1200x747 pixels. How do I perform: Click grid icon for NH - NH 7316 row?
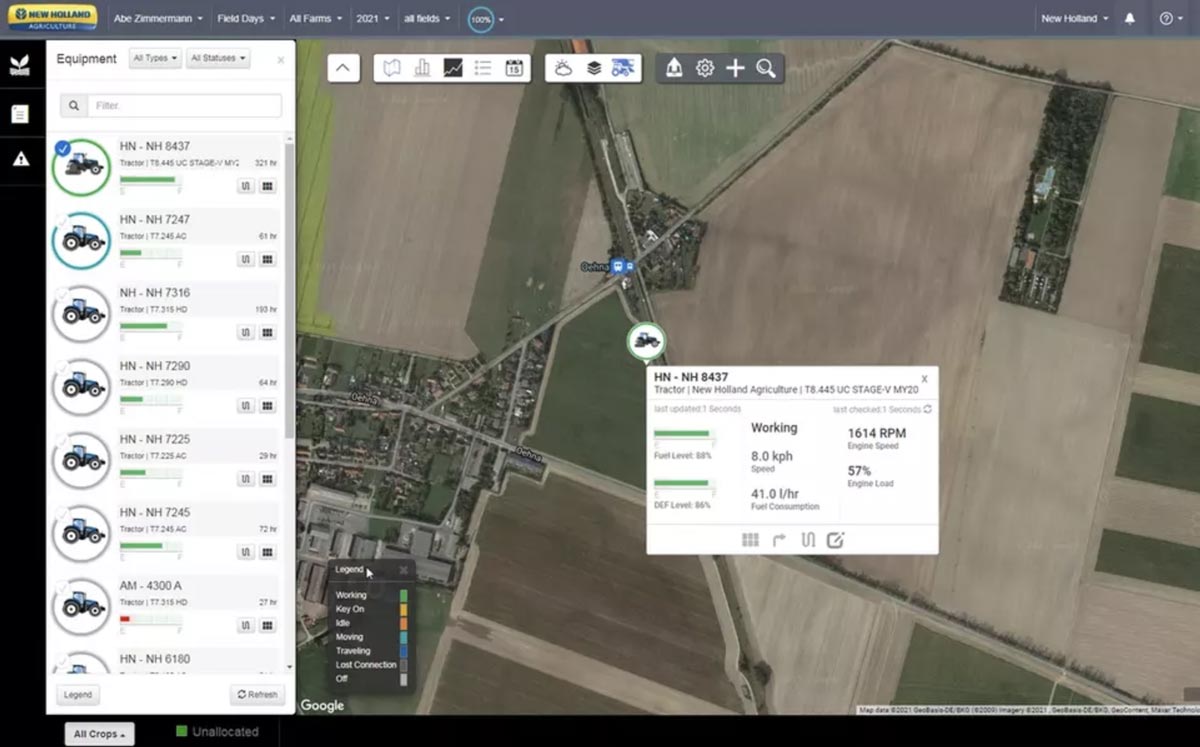267,332
